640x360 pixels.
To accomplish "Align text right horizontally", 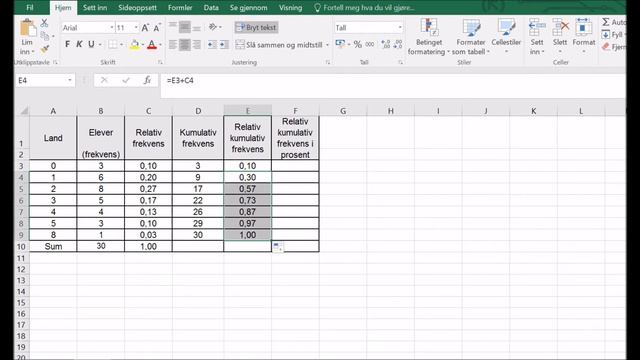I will [197, 44].
